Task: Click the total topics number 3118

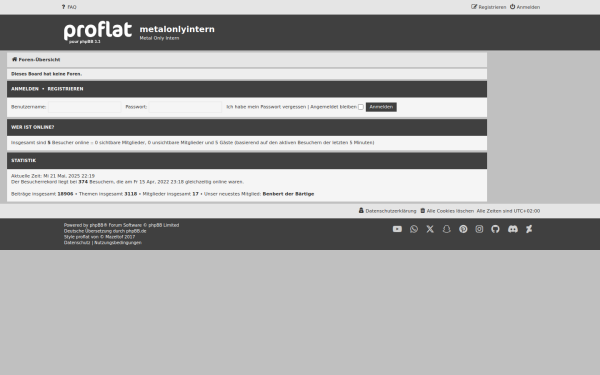Action: point(130,194)
